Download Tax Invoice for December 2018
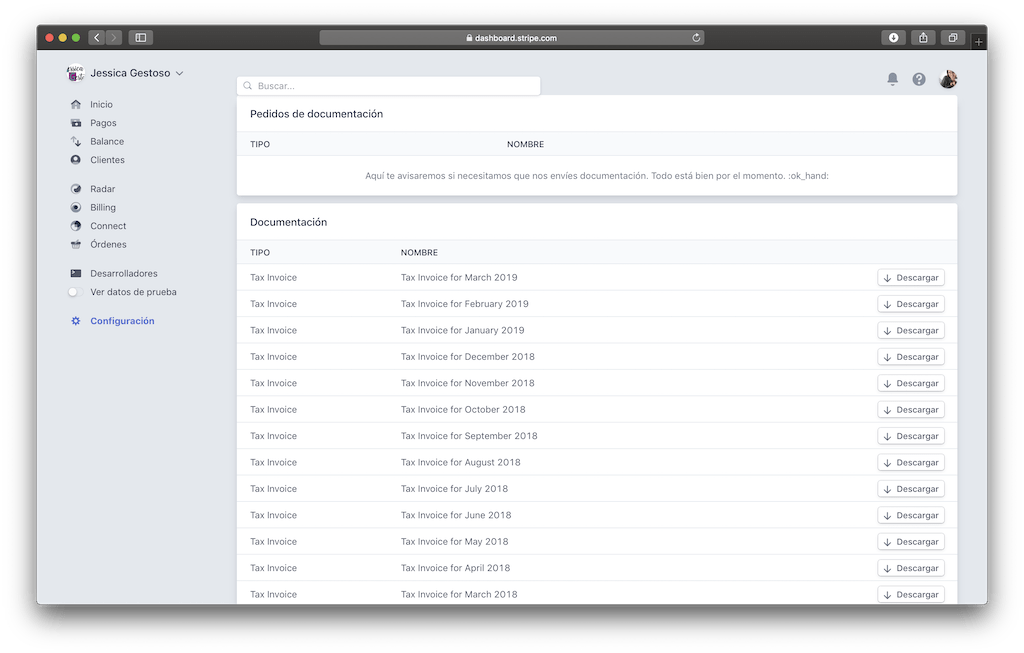 pos(911,357)
